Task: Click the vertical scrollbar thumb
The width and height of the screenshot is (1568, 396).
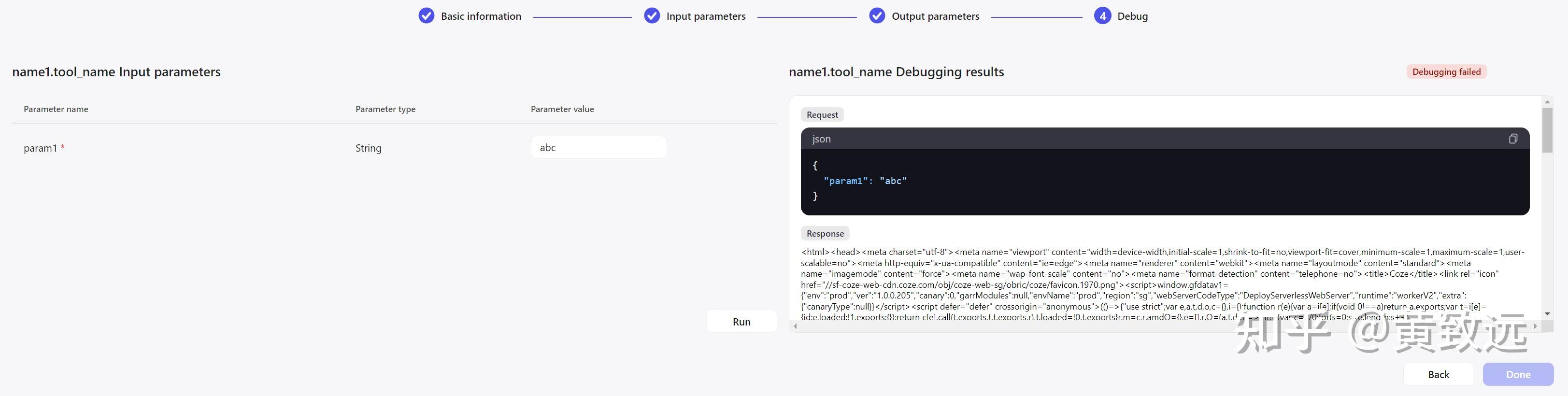Action: click(1547, 129)
